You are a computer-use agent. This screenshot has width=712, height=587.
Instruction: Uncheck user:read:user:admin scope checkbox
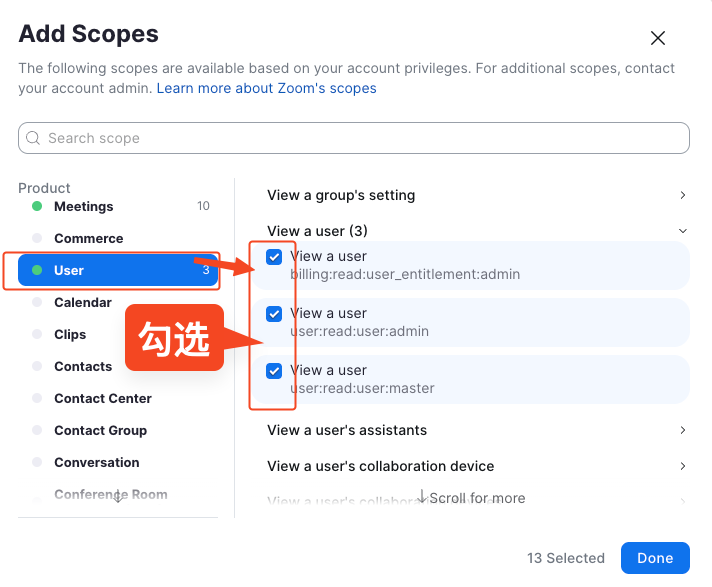pos(274,314)
